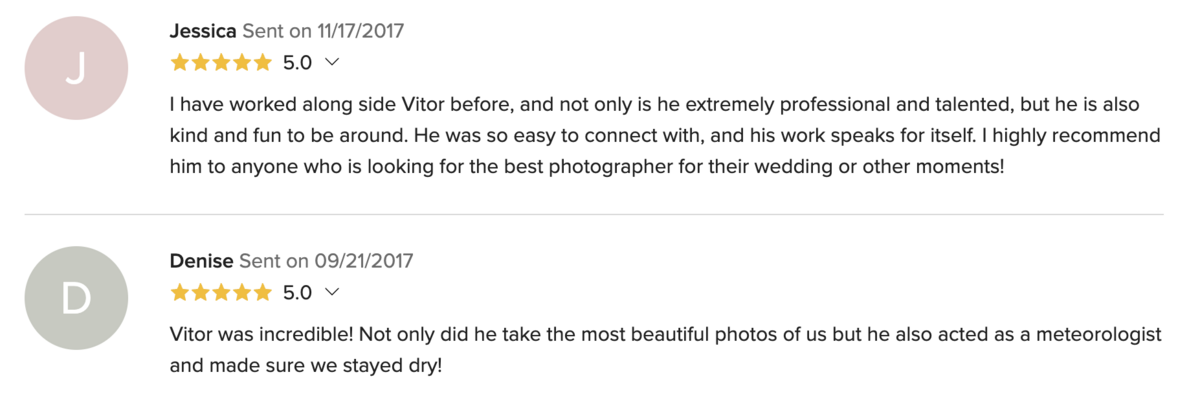Expand Denise's rating breakdown chevron
Viewport: 1200px width, 403px height.
(x=333, y=293)
